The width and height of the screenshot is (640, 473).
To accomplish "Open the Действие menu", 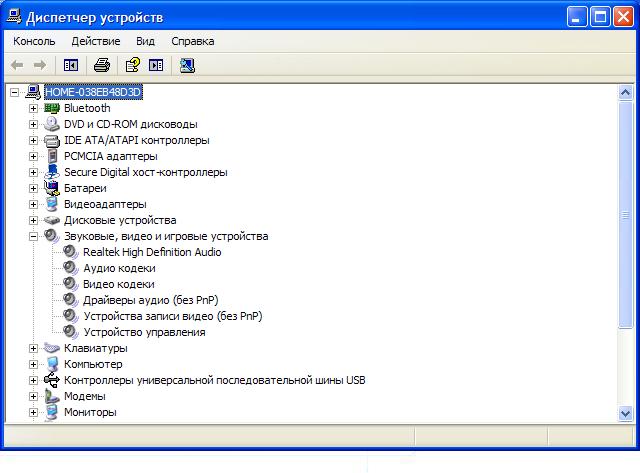I will (96, 41).
